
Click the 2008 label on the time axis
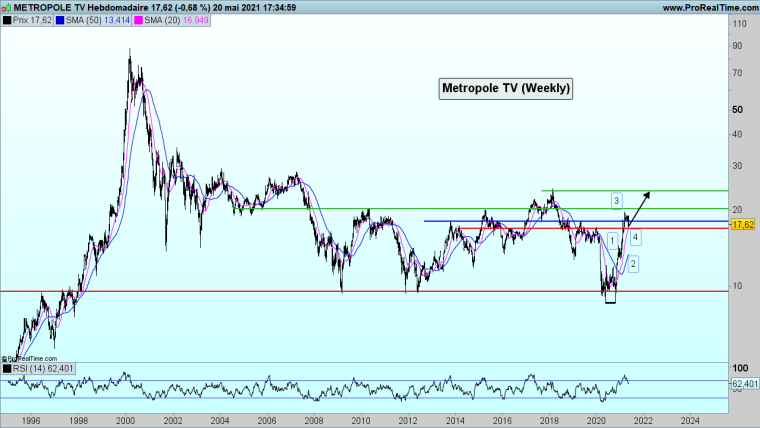click(x=314, y=421)
